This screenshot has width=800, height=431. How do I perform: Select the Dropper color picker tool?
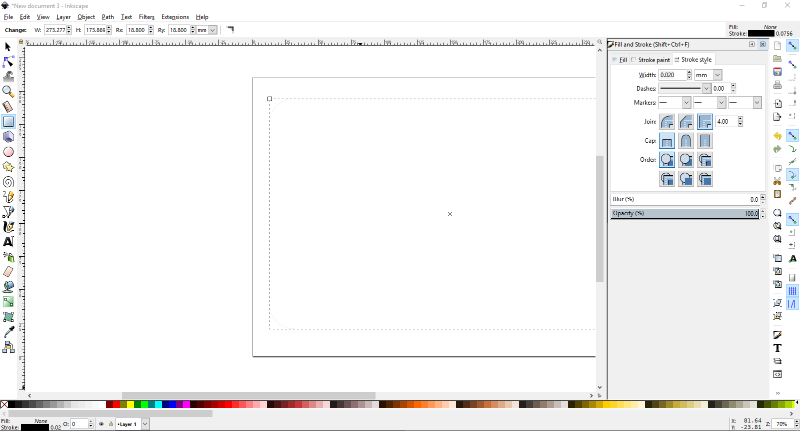tap(8, 332)
